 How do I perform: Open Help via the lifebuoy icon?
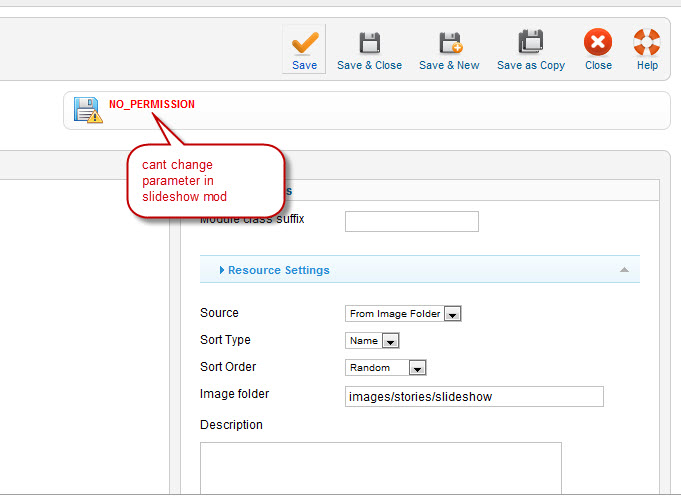pyautogui.click(x=647, y=43)
